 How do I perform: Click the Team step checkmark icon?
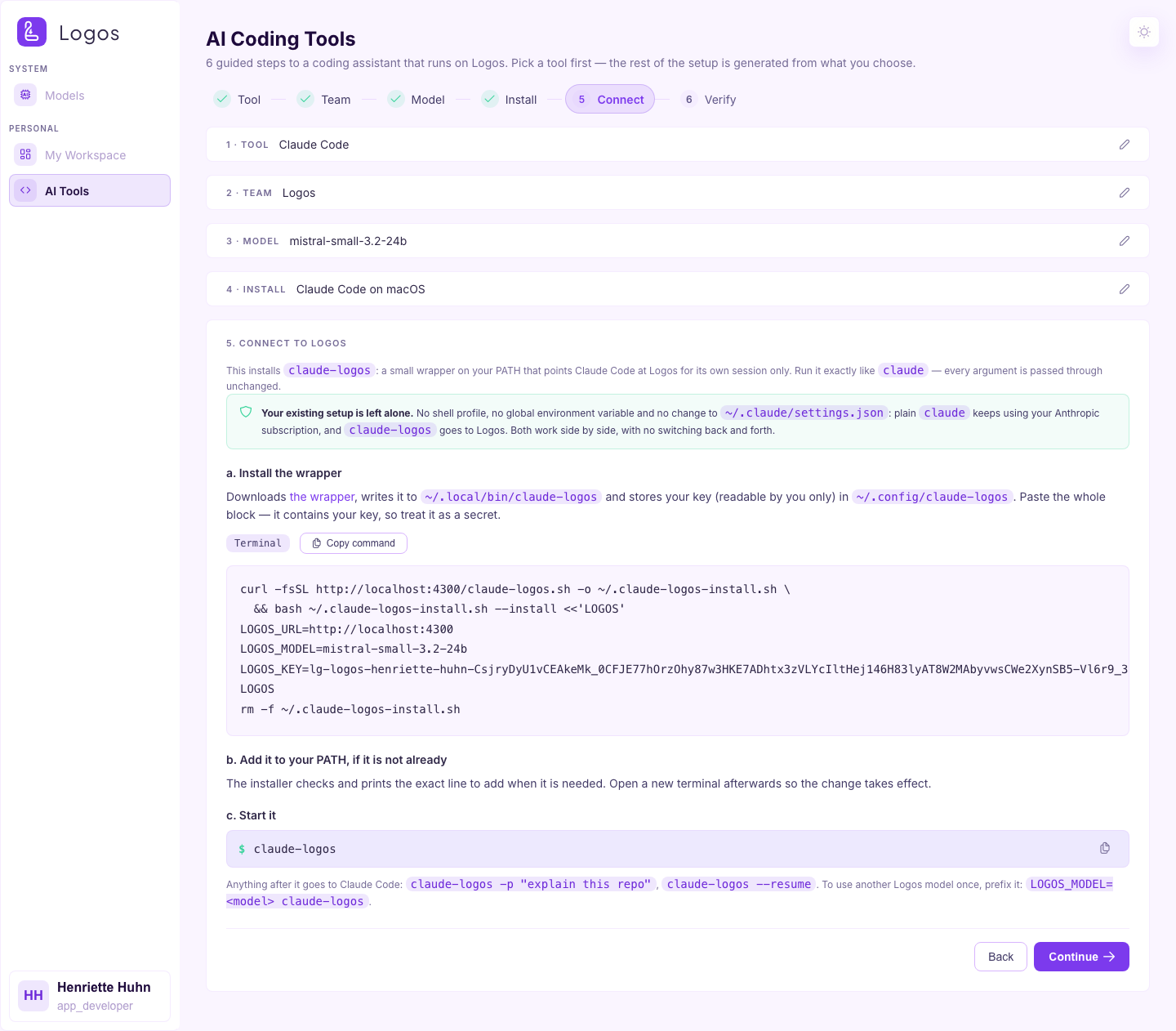pyautogui.click(x=305, y=99)
